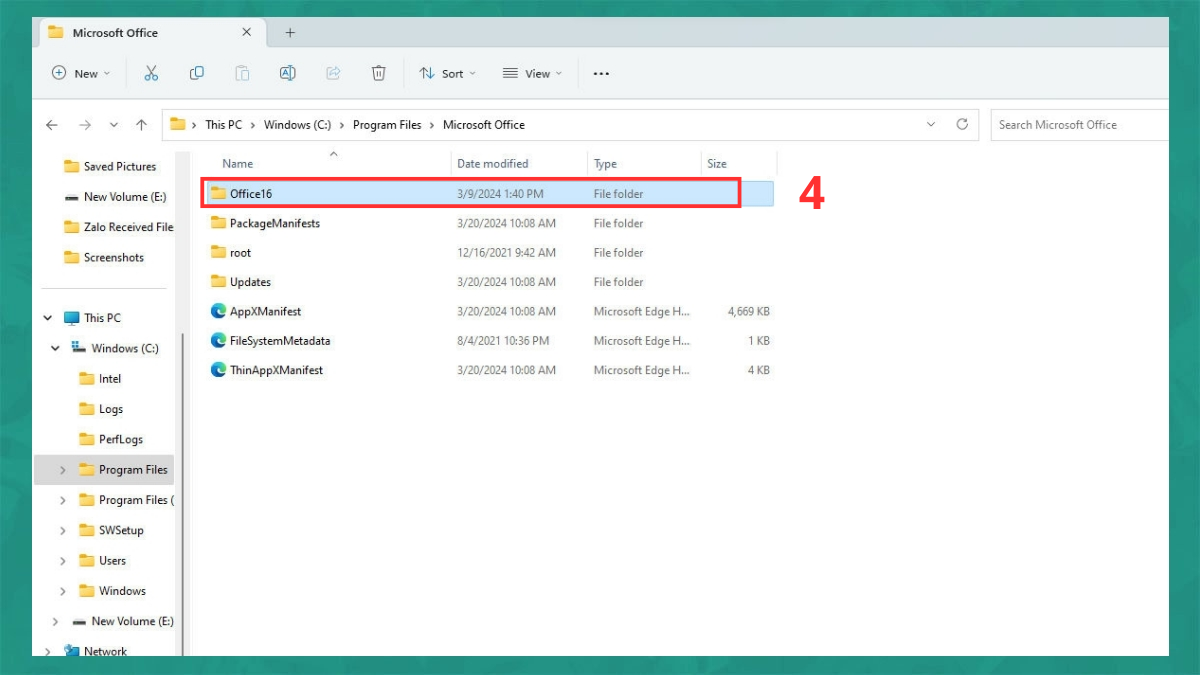Go back with the left arrow

click(52, 125)
